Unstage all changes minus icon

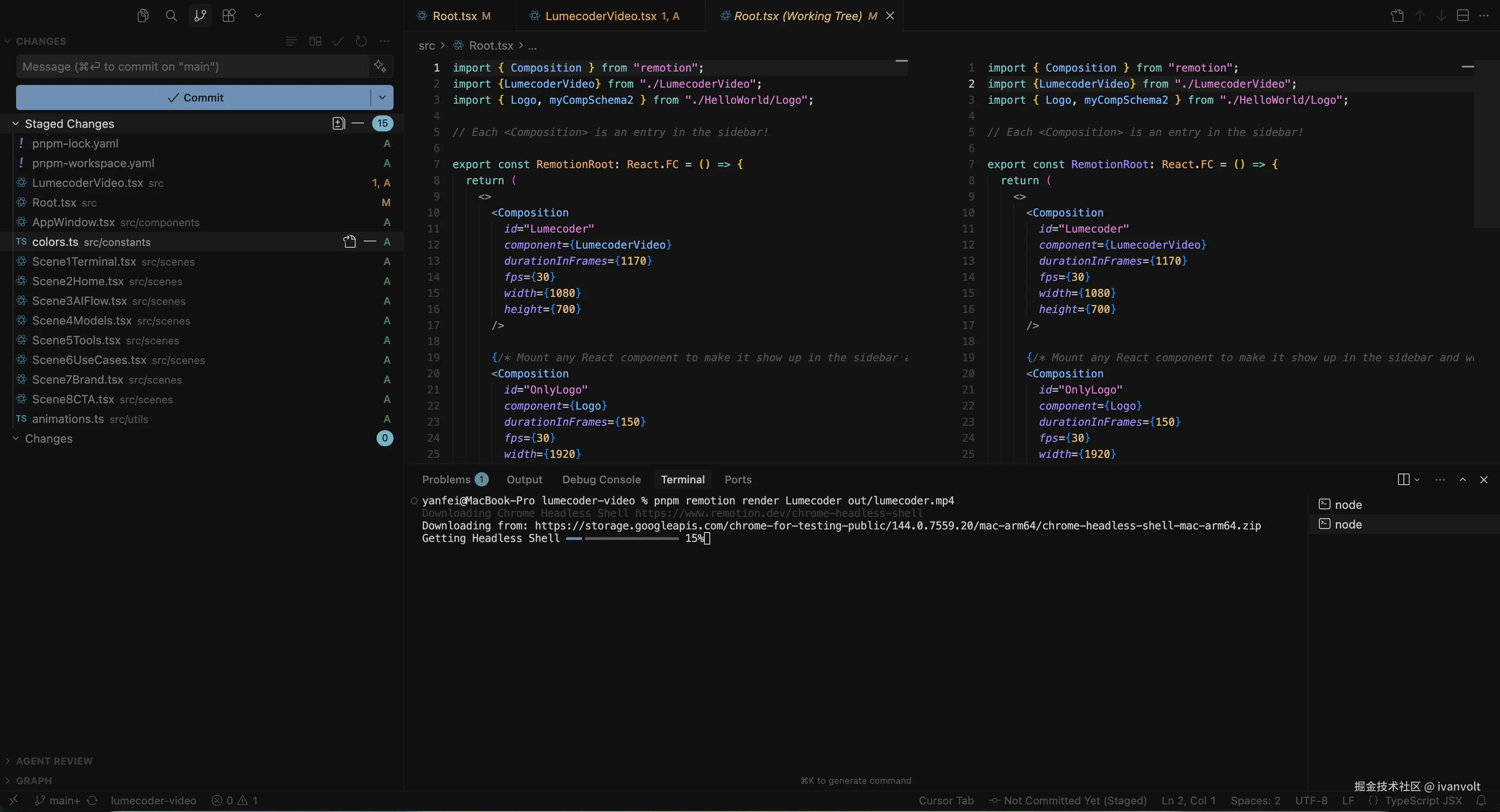point(358,123)
